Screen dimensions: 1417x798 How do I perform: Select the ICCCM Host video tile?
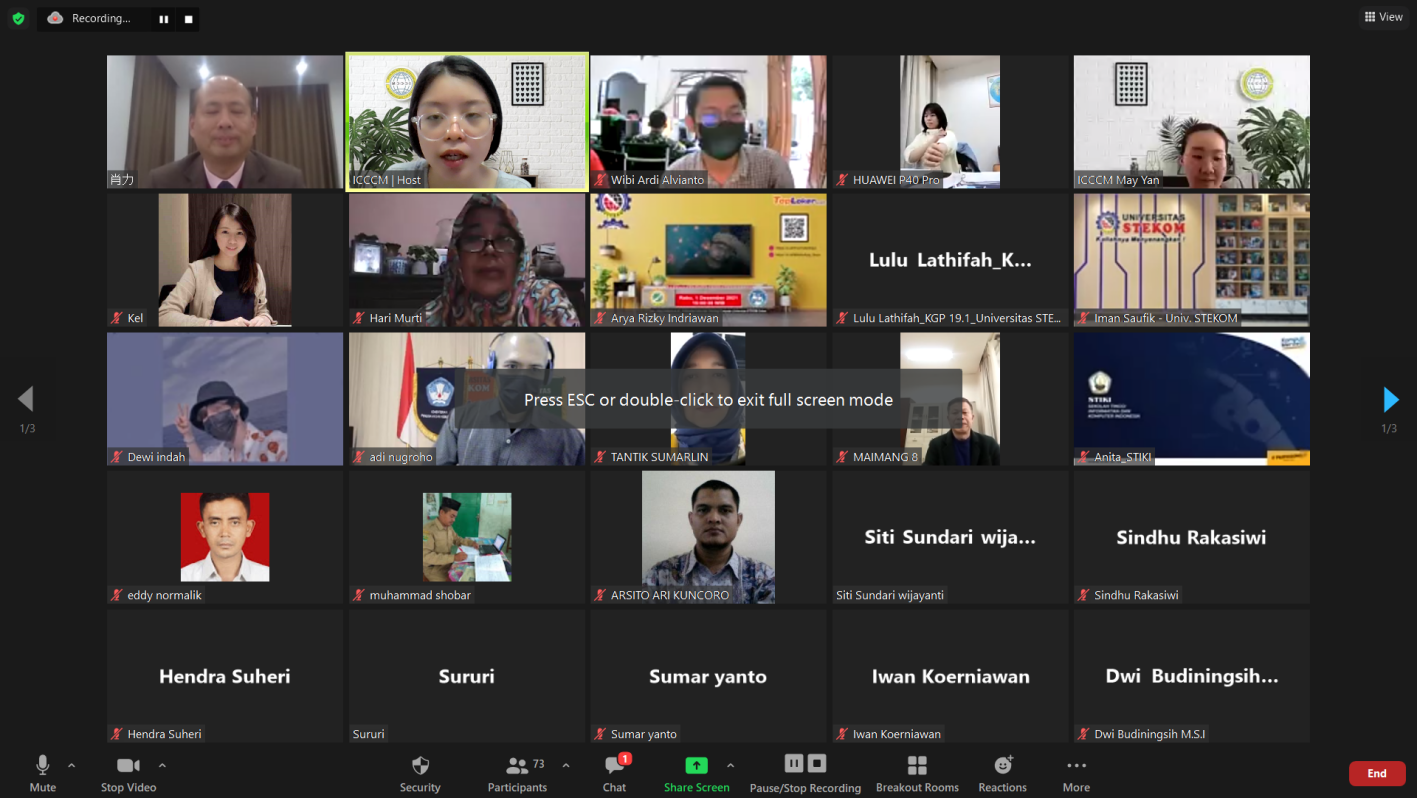coord(467,121)
